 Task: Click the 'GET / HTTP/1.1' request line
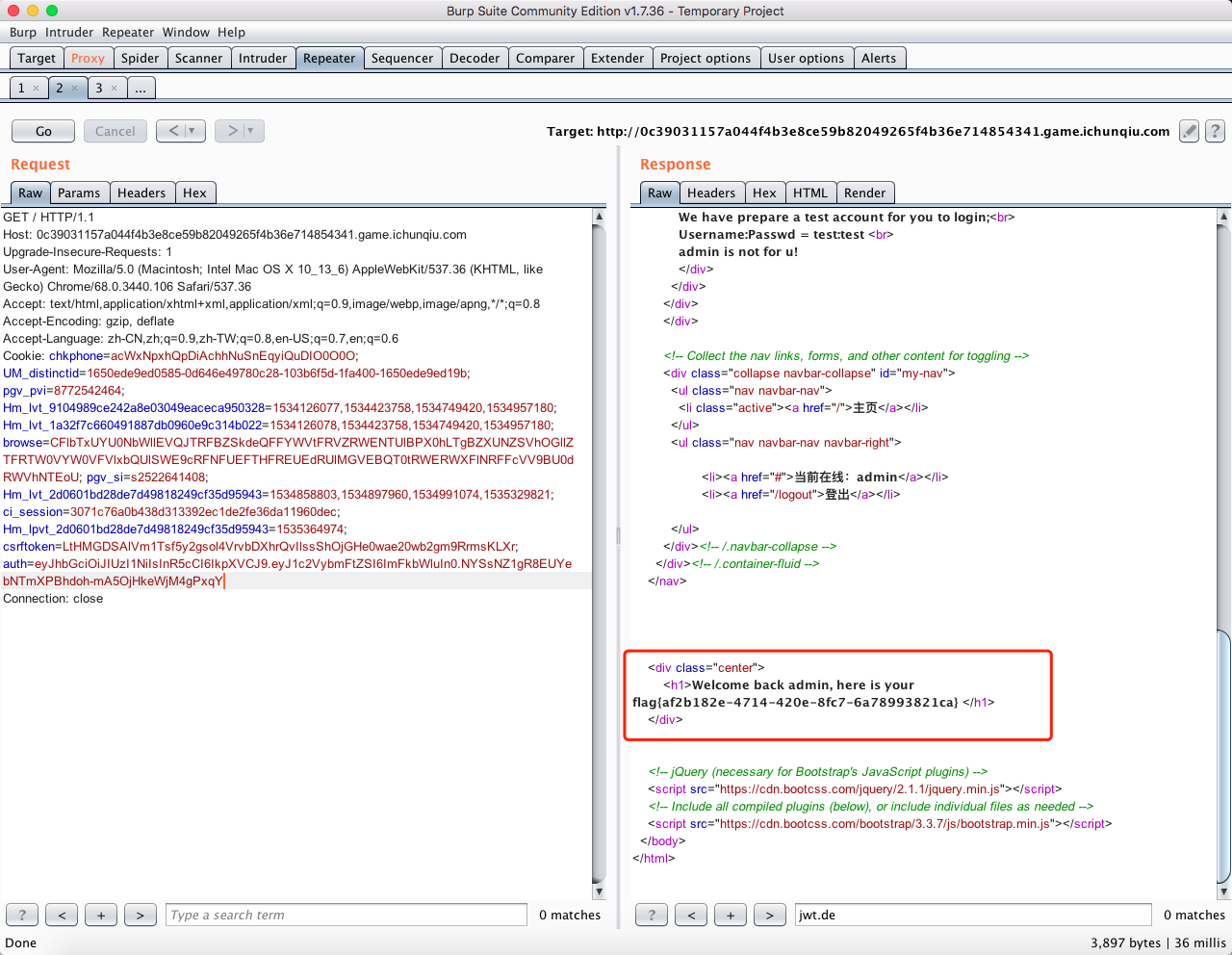click(48, 218)
